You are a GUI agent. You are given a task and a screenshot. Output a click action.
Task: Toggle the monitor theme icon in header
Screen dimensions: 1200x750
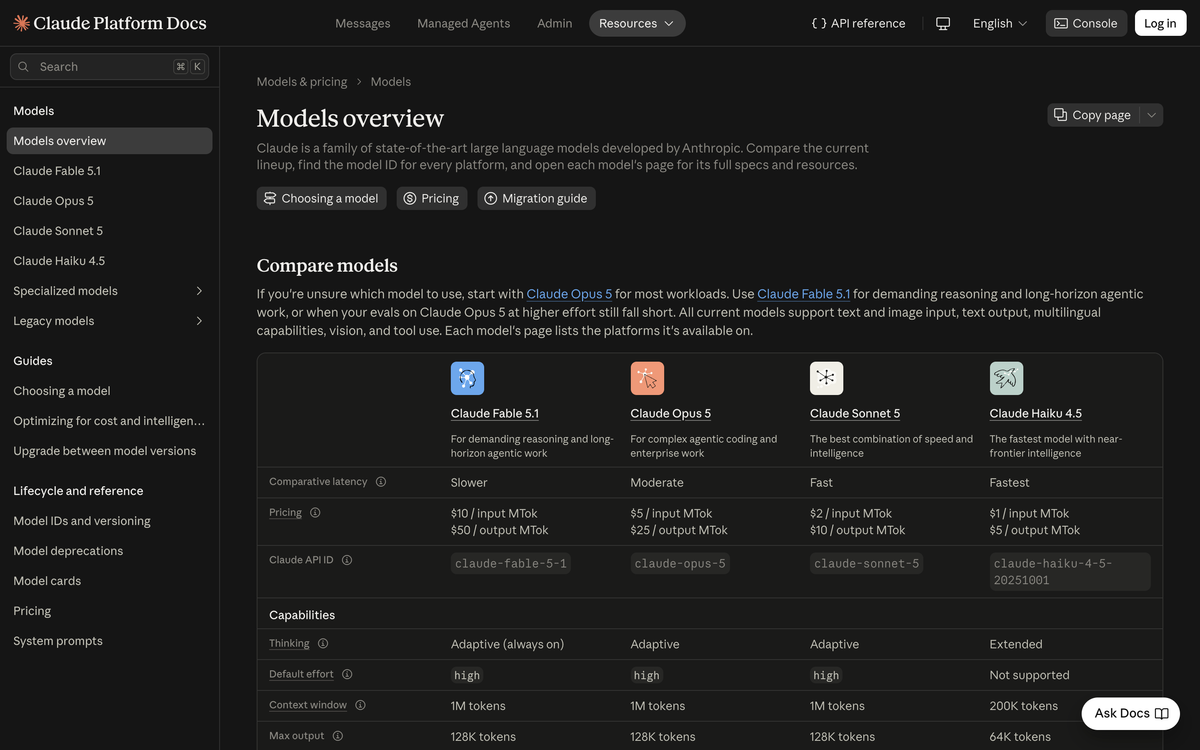click(943, 23)
